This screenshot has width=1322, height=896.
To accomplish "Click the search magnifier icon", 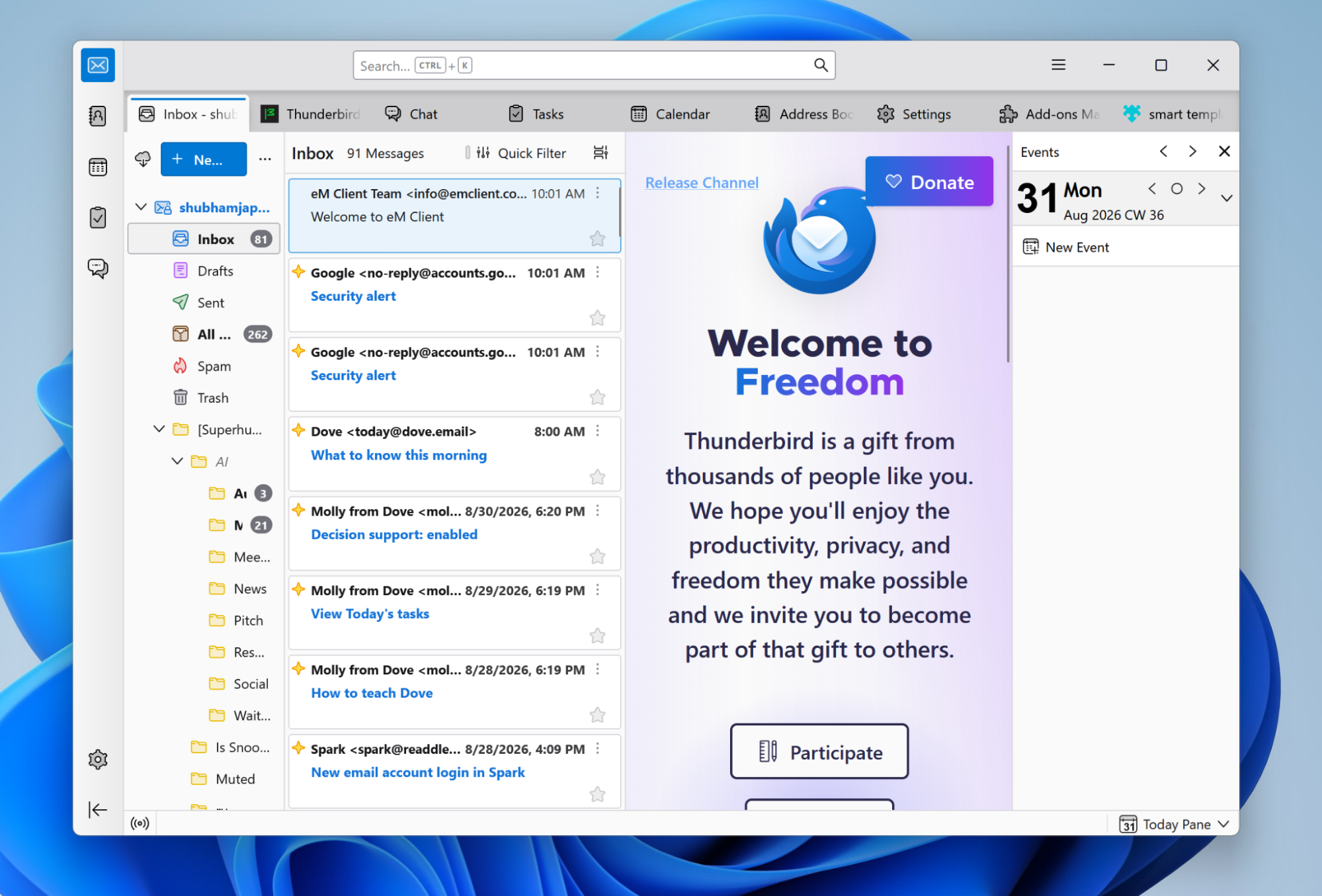I will point(821,65).
